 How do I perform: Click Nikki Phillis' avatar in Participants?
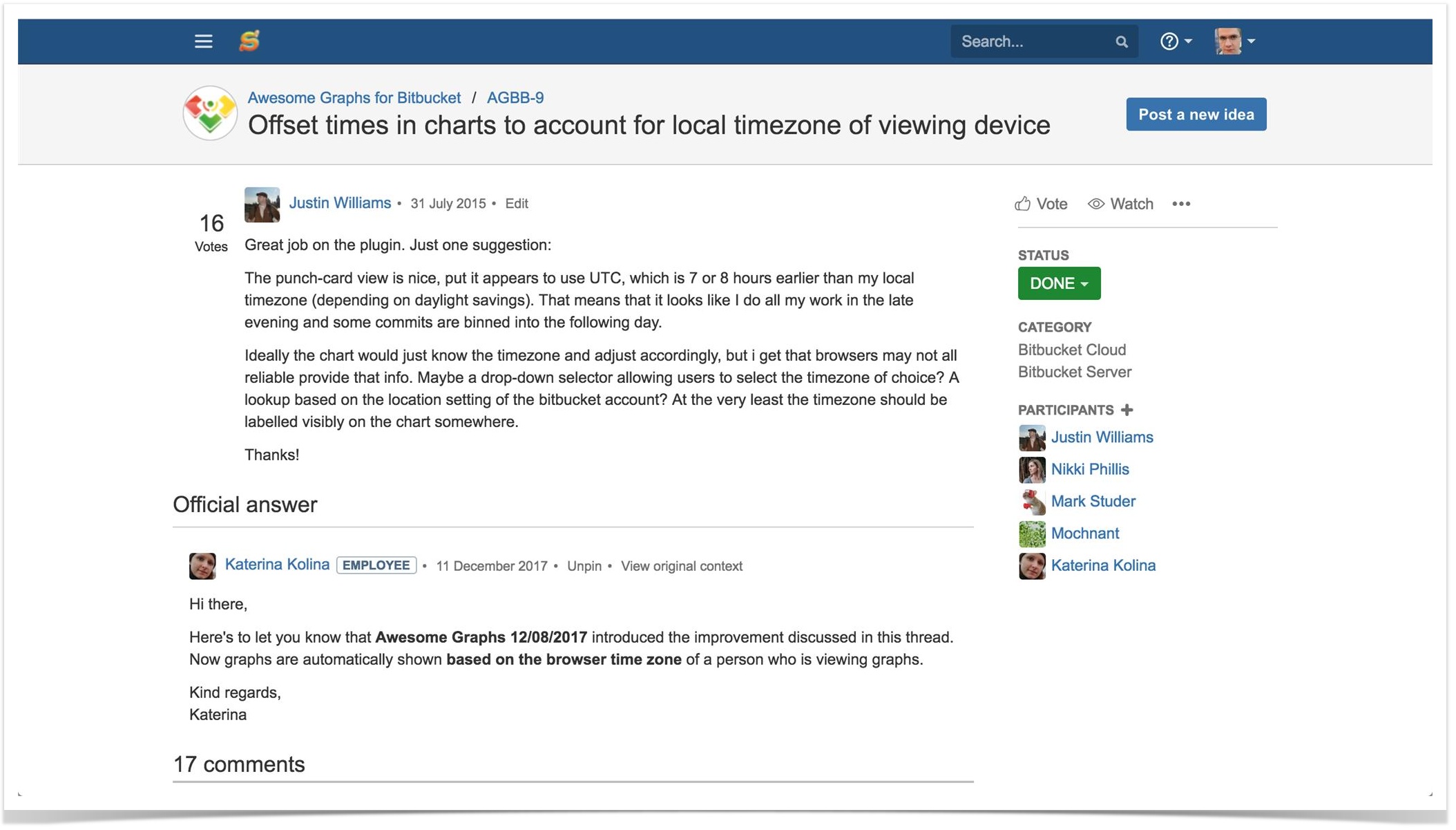pos(1032,470)
